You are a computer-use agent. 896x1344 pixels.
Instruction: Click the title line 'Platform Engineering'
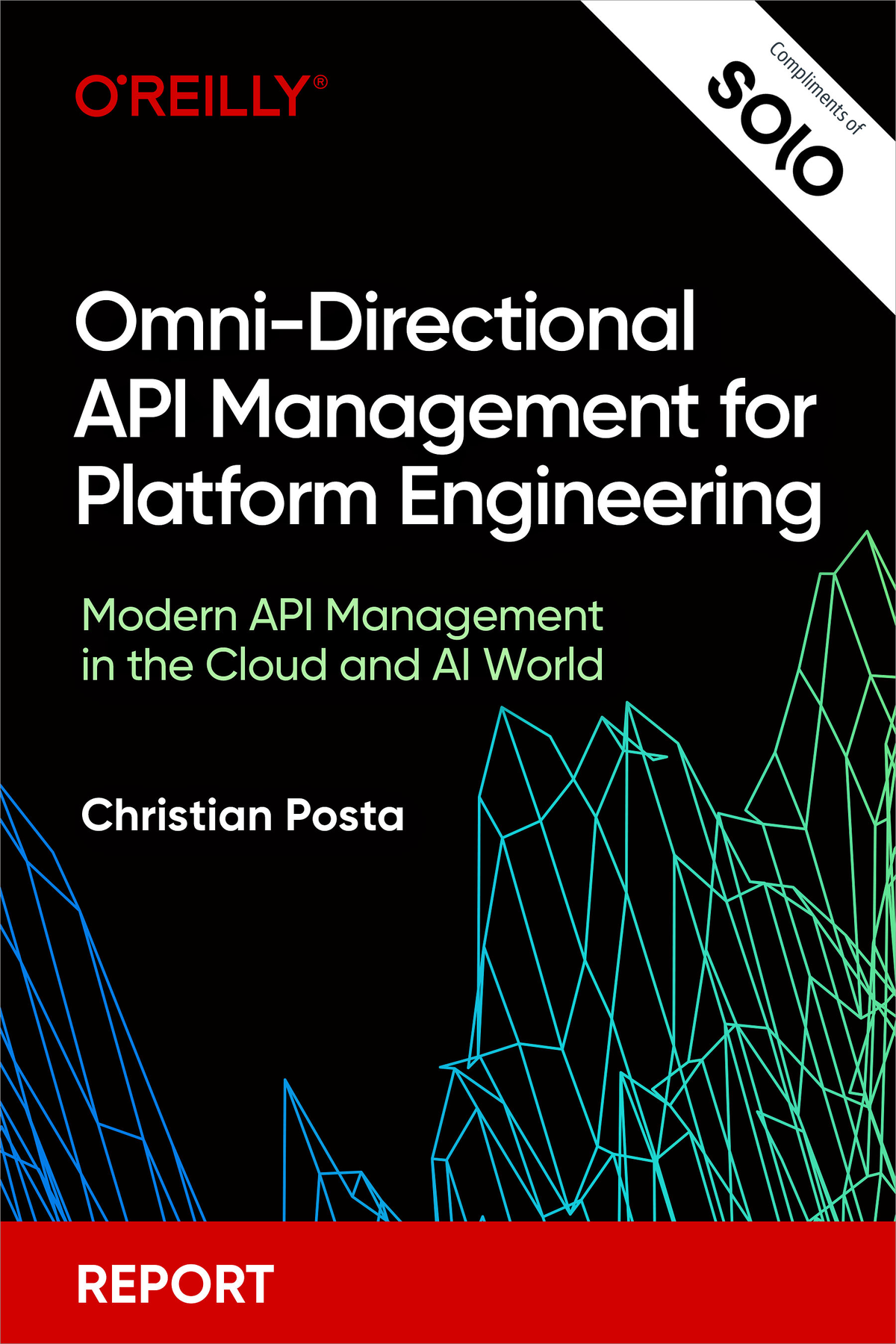[449, 503]
